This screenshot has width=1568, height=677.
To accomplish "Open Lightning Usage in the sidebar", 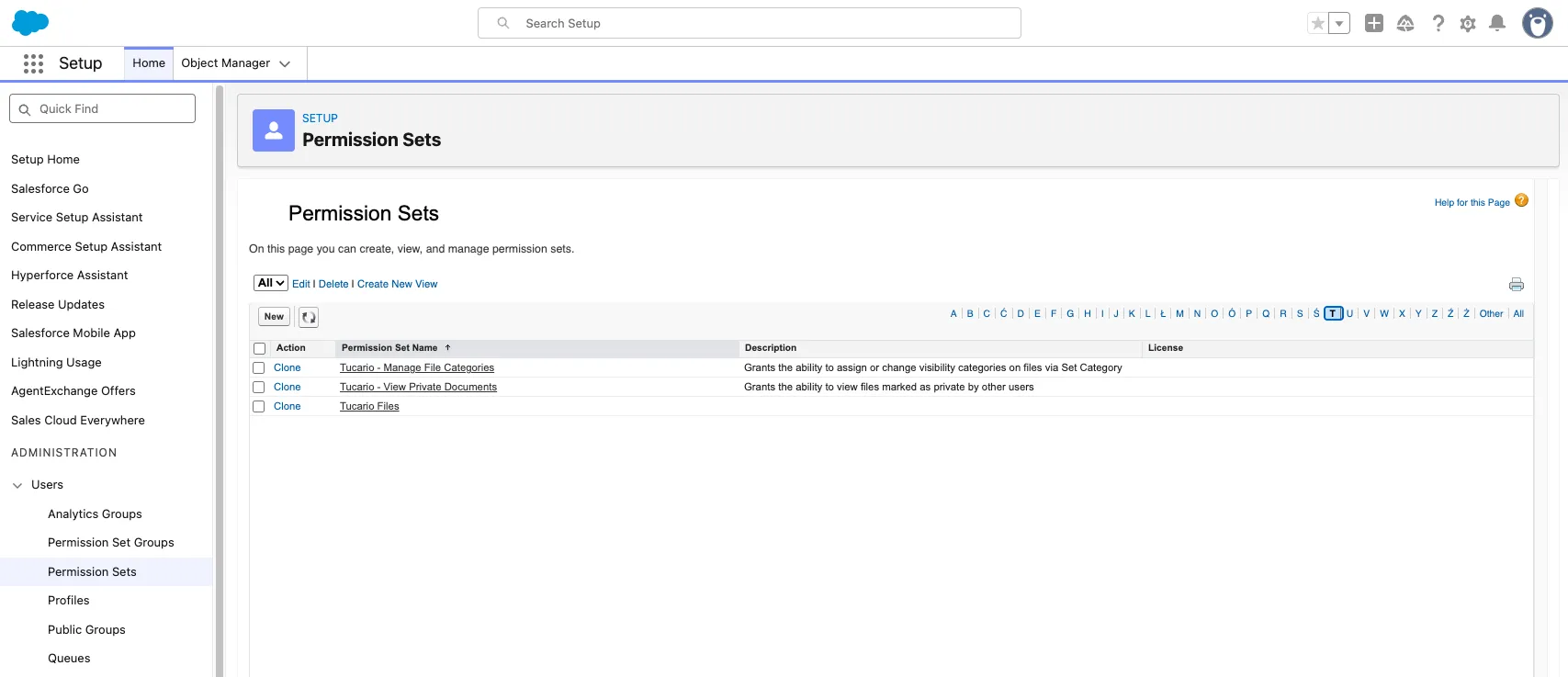I will [x=57, y=363].
